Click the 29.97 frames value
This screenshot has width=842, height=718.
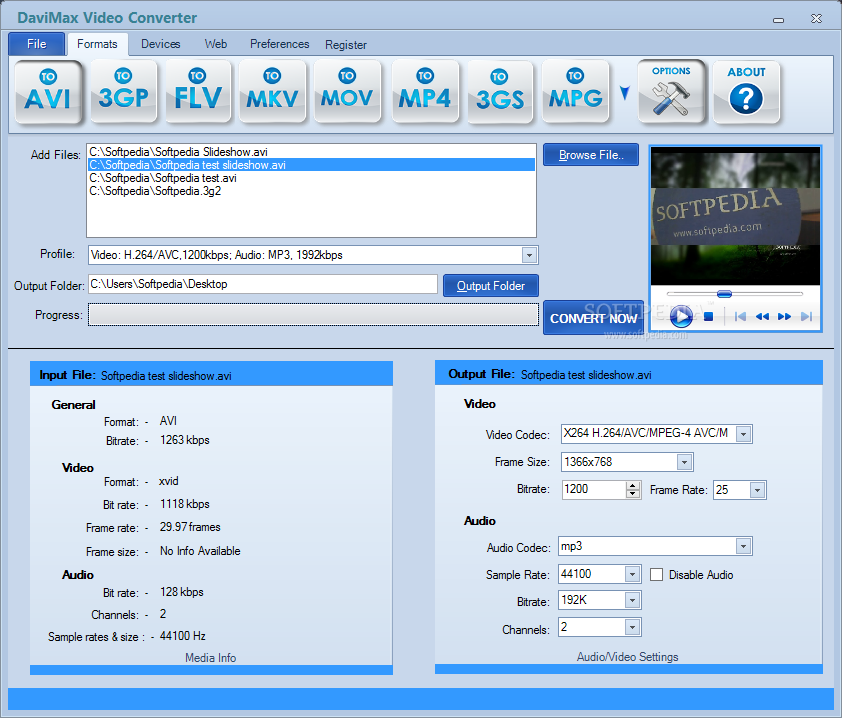coord(190,527)
